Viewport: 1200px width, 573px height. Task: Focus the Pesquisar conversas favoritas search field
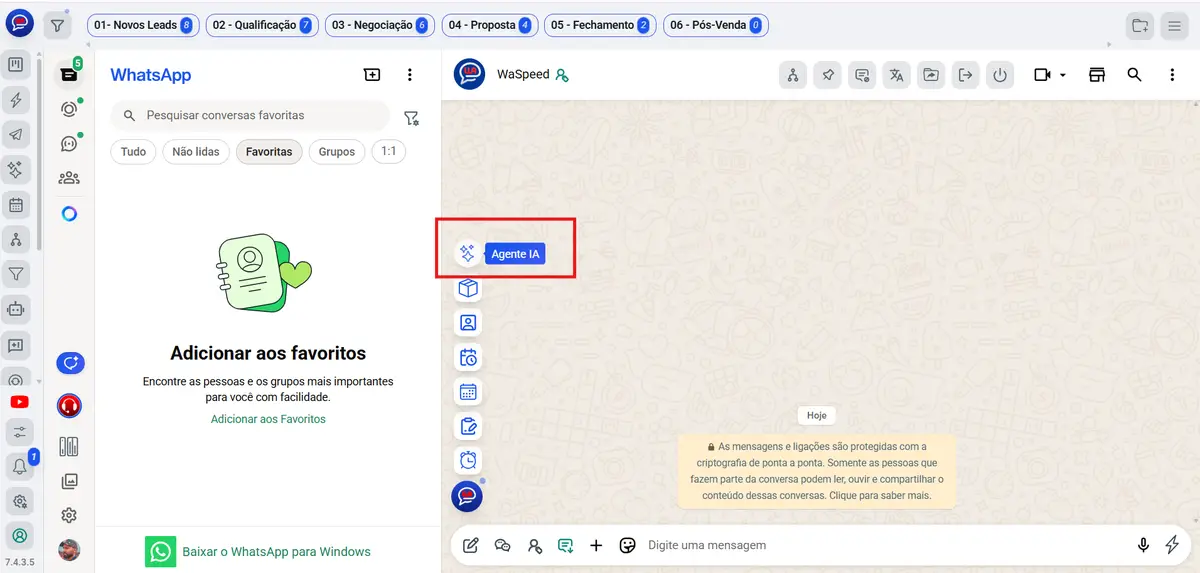tap(250, 116)
